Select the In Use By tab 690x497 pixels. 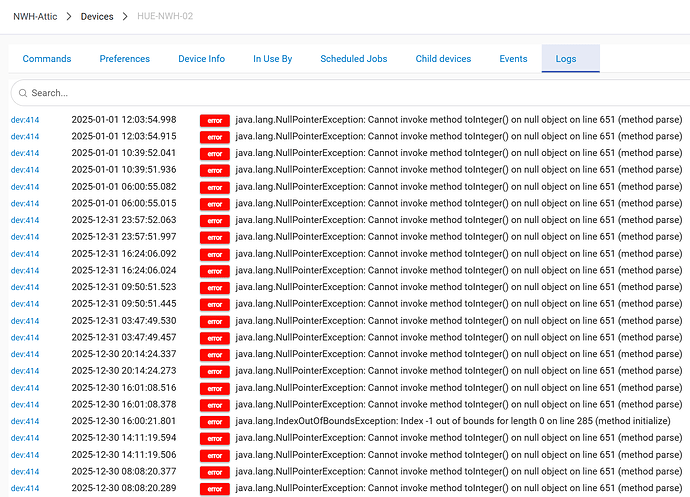[272, 59]
